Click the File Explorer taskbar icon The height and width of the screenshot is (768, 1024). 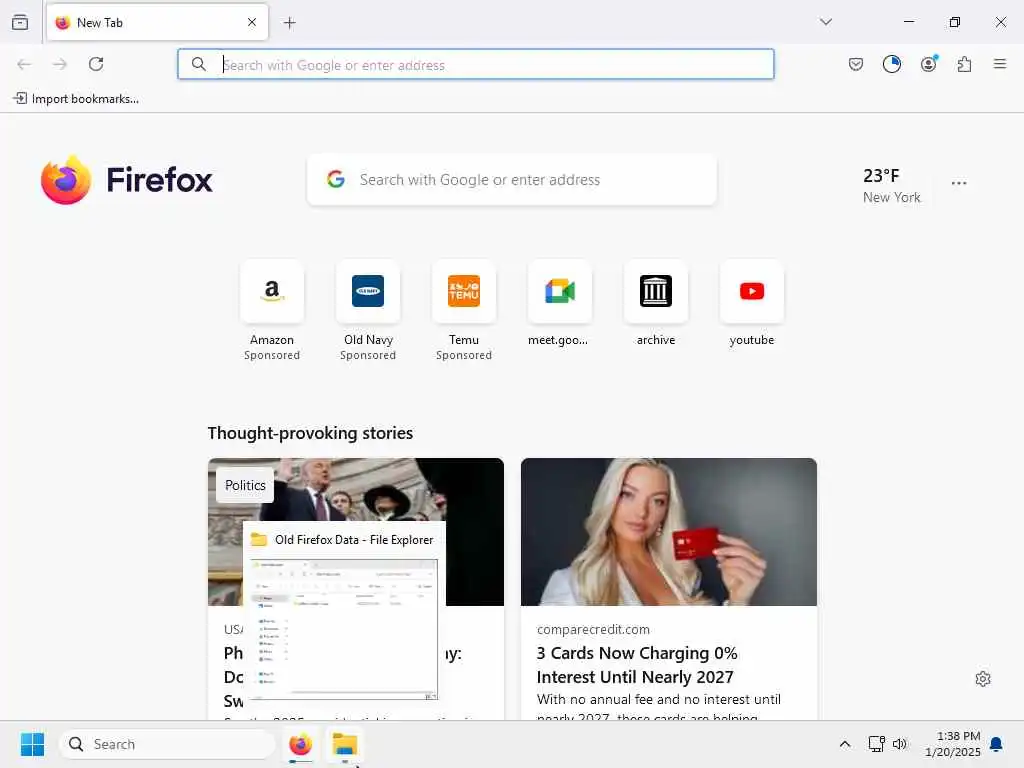tap(344, 744)
